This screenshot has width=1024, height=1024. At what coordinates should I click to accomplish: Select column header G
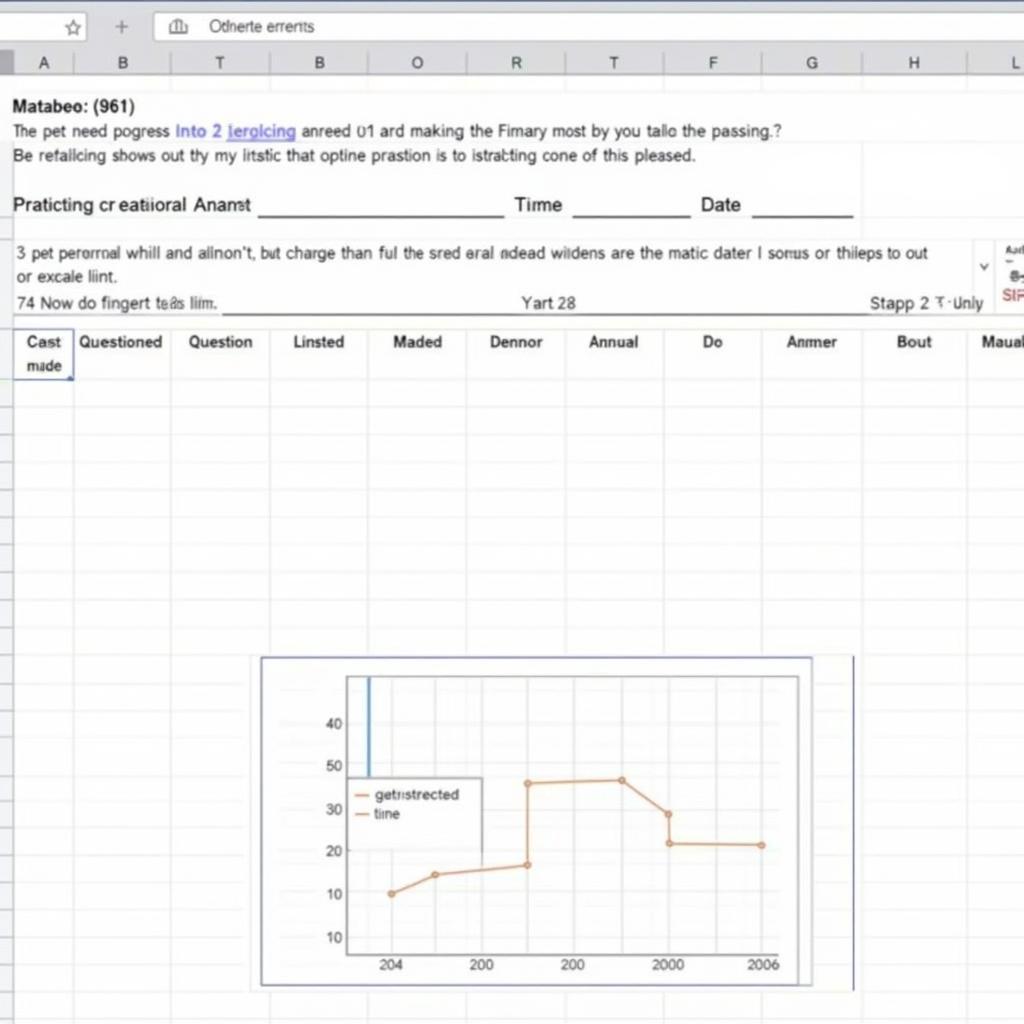(812, 63)
